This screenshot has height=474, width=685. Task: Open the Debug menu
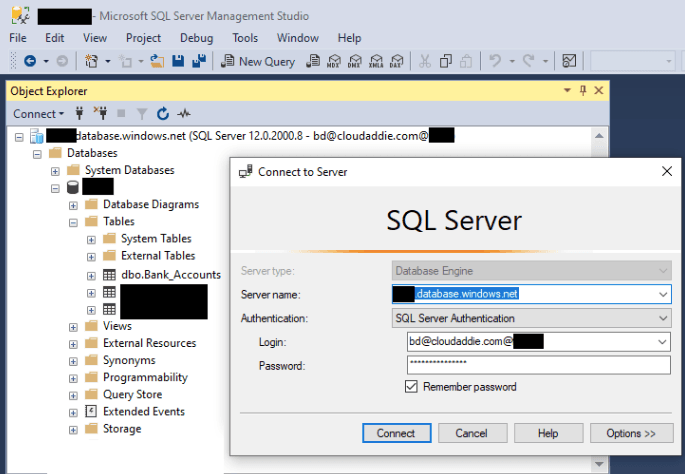tap(197, 38)
